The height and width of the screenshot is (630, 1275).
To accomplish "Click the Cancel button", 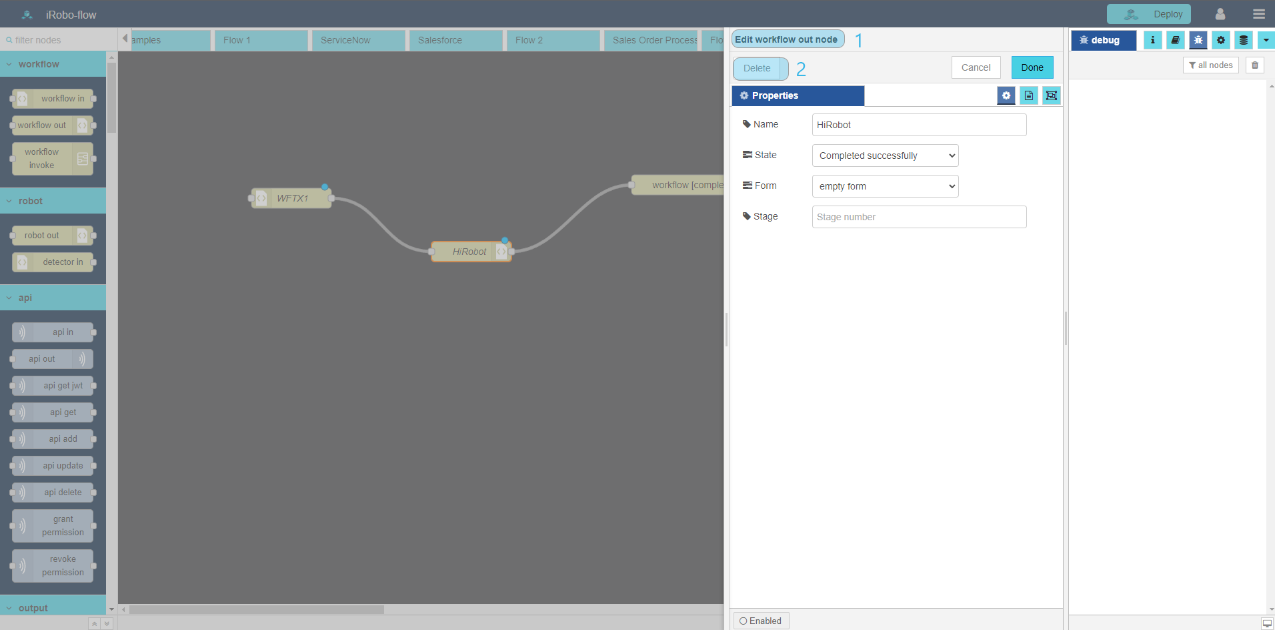I will click(x=975, y=68).
